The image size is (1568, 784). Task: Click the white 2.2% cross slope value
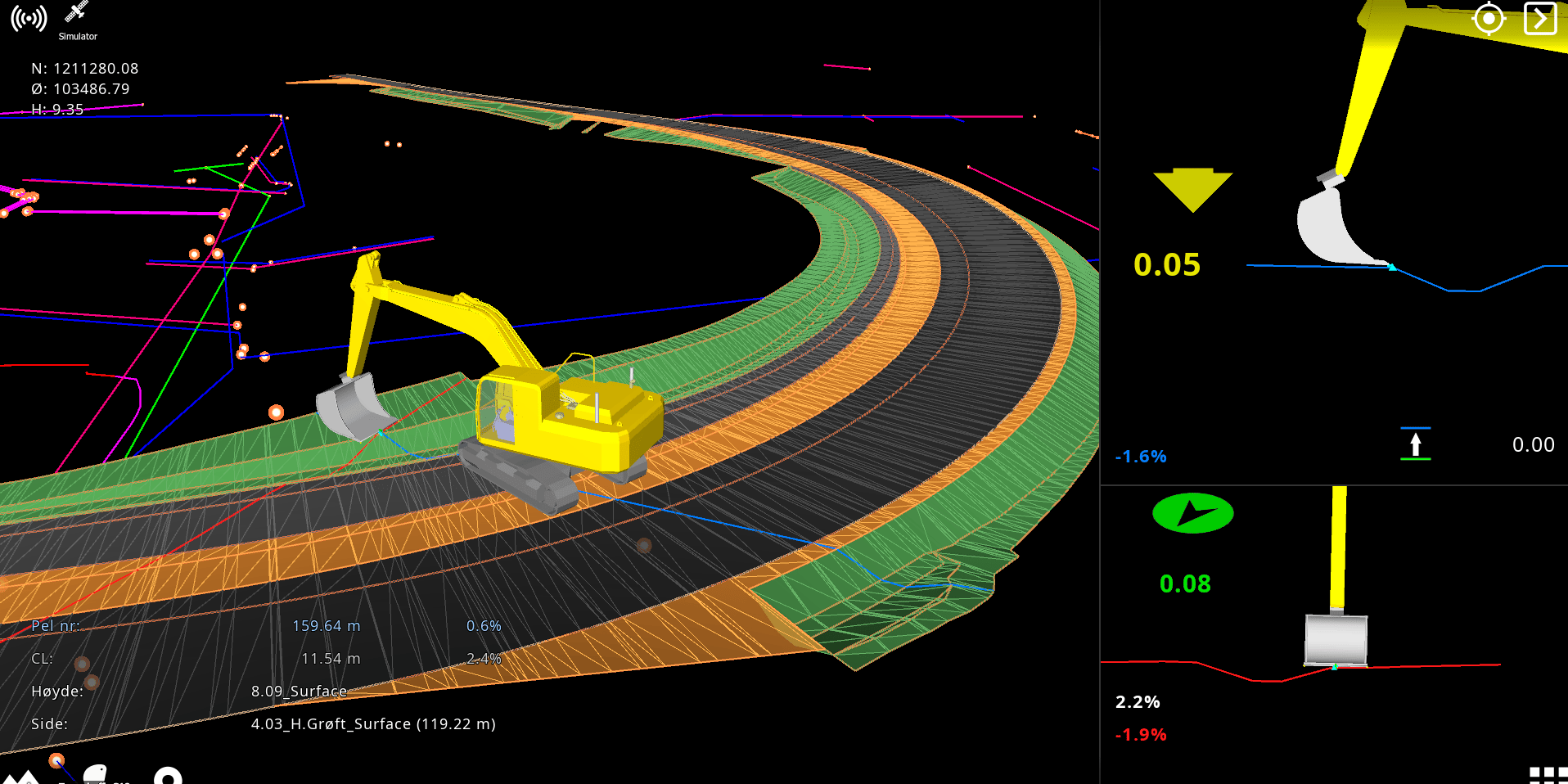[1138, 701]
